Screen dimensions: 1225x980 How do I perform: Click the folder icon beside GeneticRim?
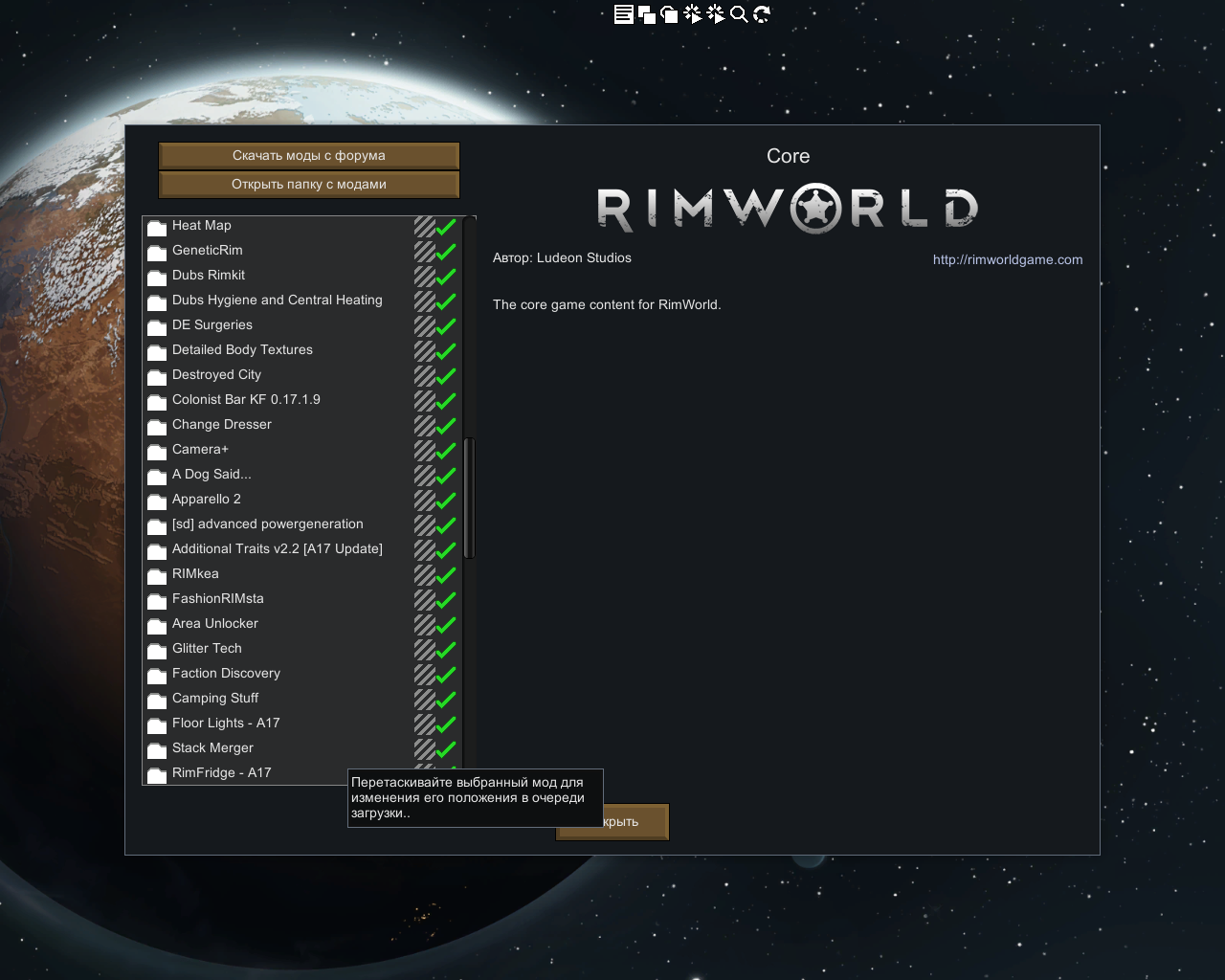(x=157, y=253)
